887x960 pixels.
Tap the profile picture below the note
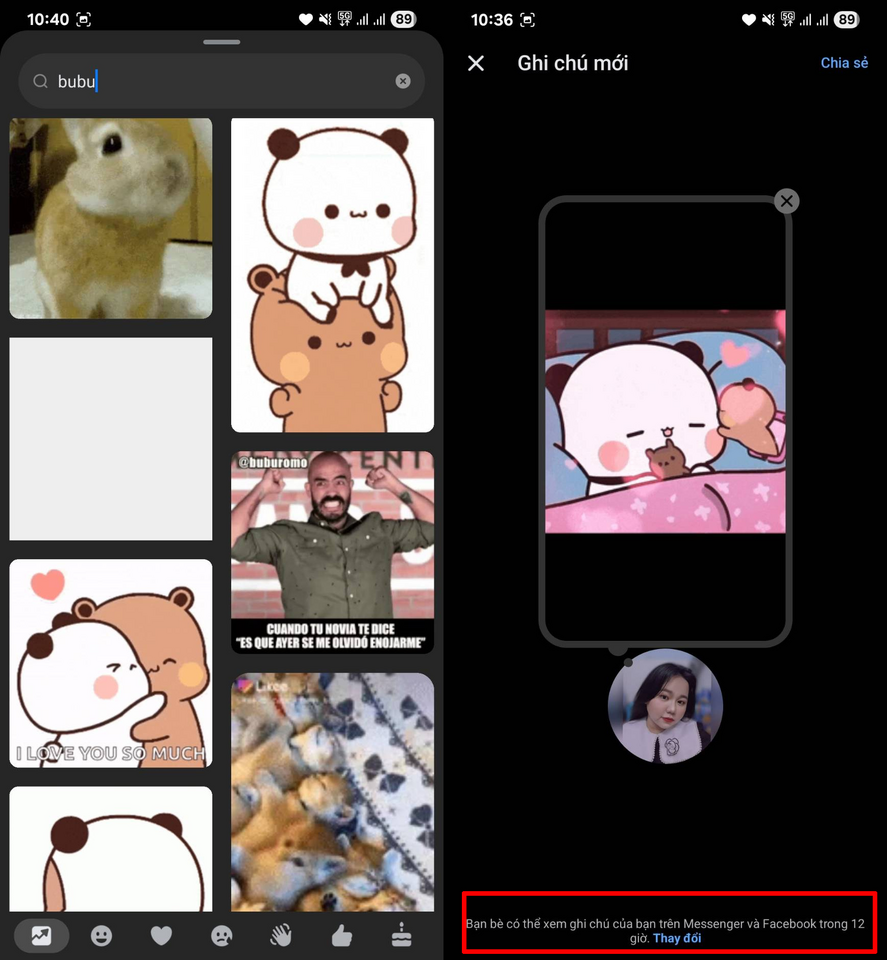coord(665,707)
